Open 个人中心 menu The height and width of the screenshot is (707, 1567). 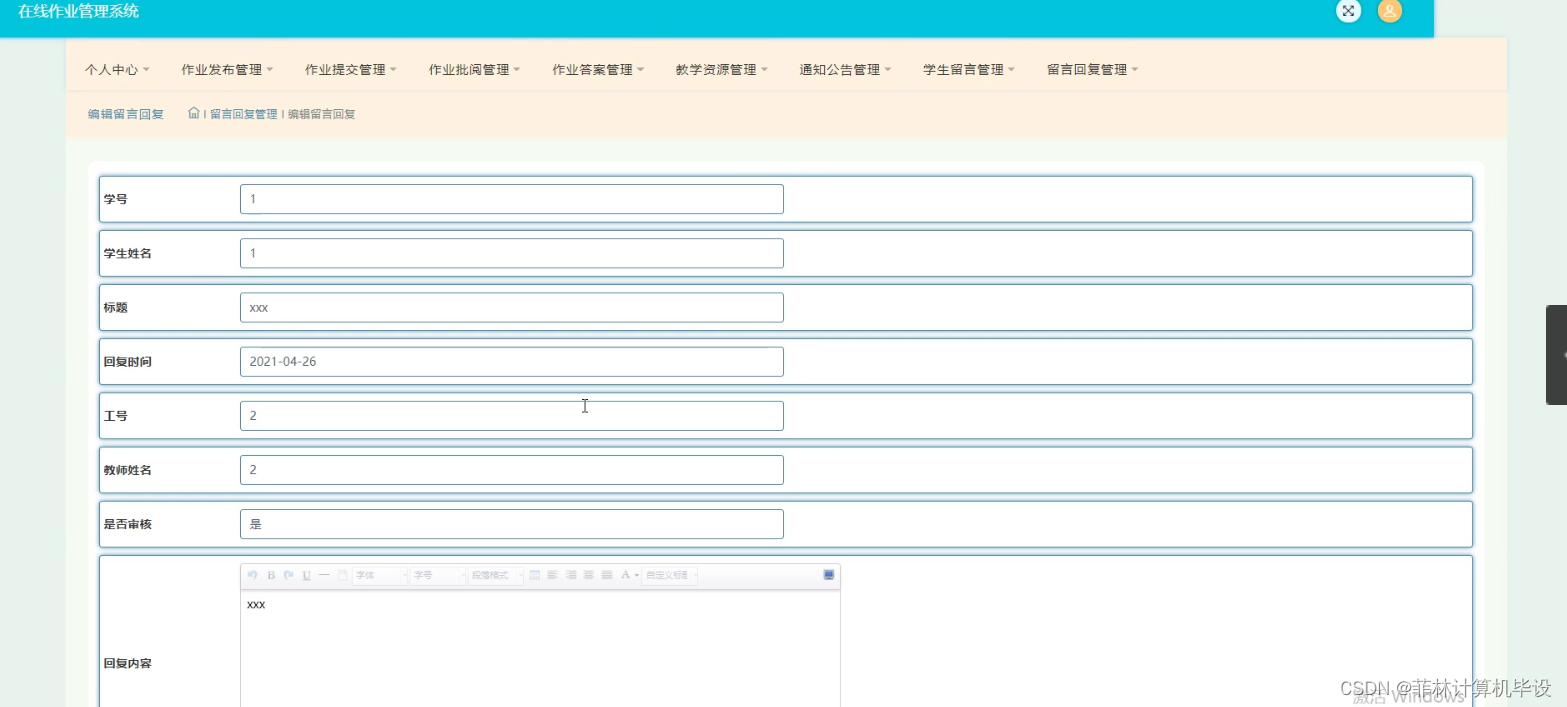(117, 70)
